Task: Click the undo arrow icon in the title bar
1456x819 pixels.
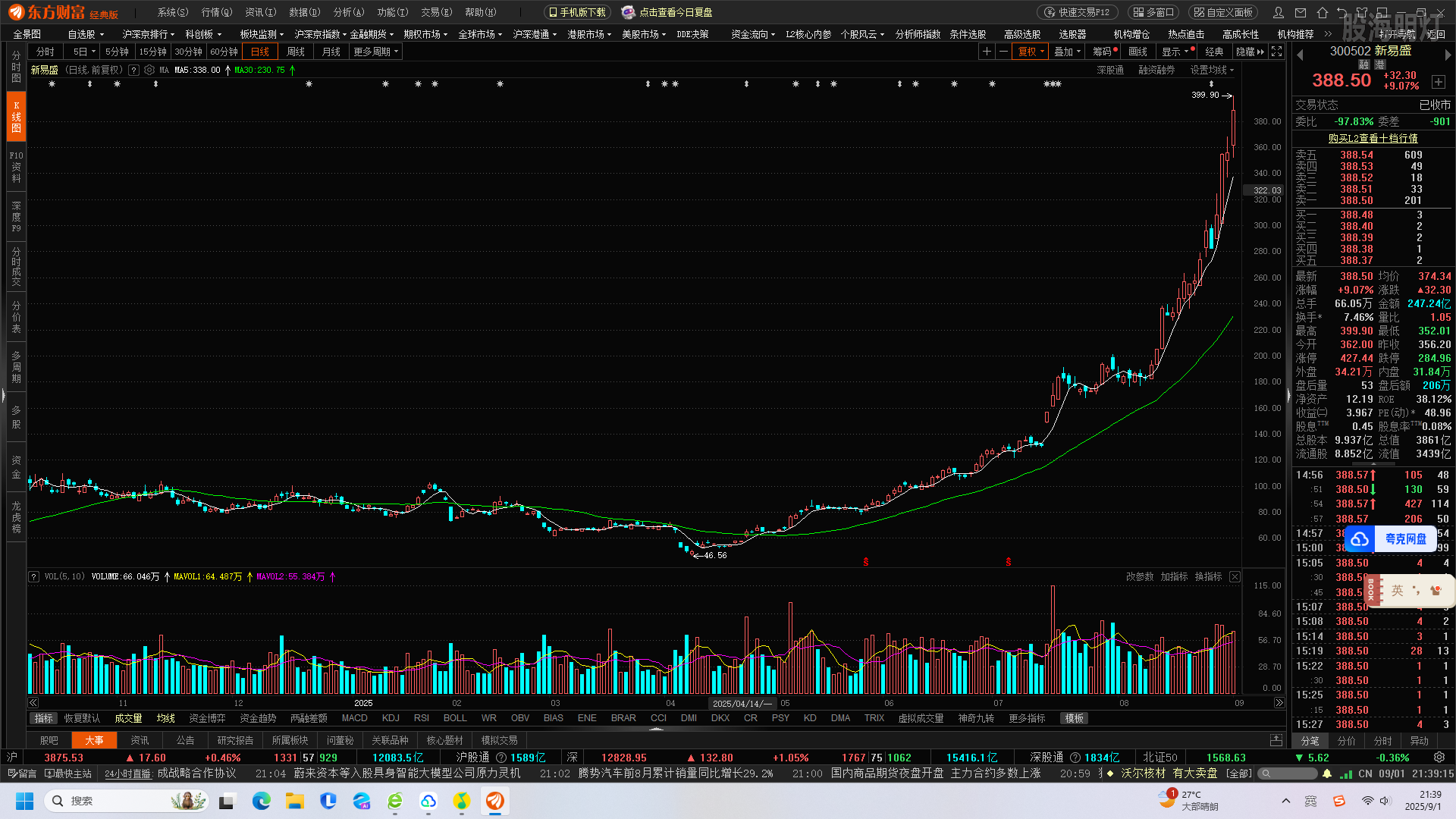Action: point(1342,12)
